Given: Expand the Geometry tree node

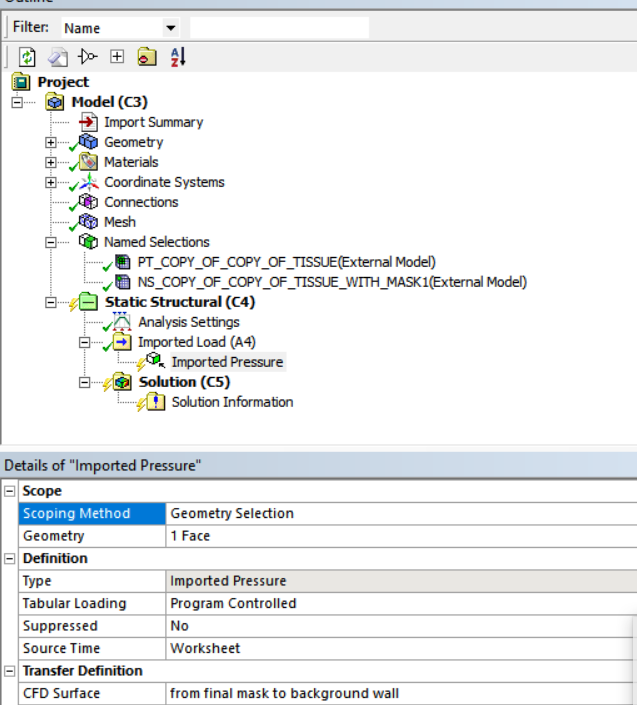Looking at the screenshot, I should [x=51, y=142].
